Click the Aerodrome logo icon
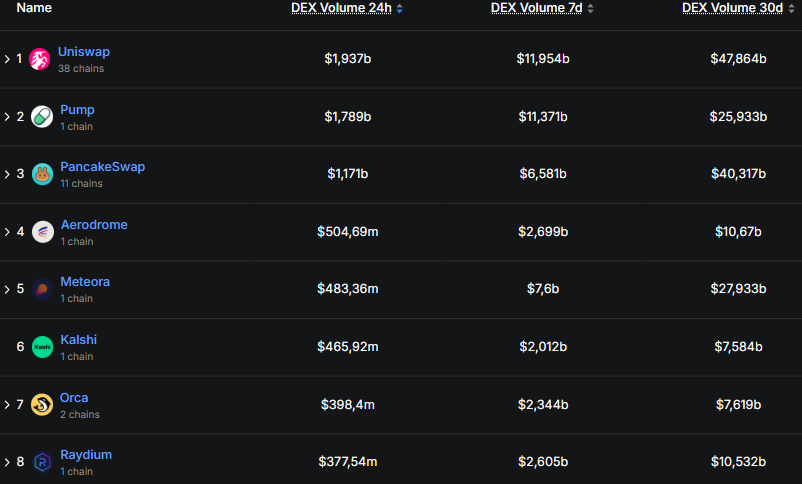This screenshot has width=802, height=484. 42,232
